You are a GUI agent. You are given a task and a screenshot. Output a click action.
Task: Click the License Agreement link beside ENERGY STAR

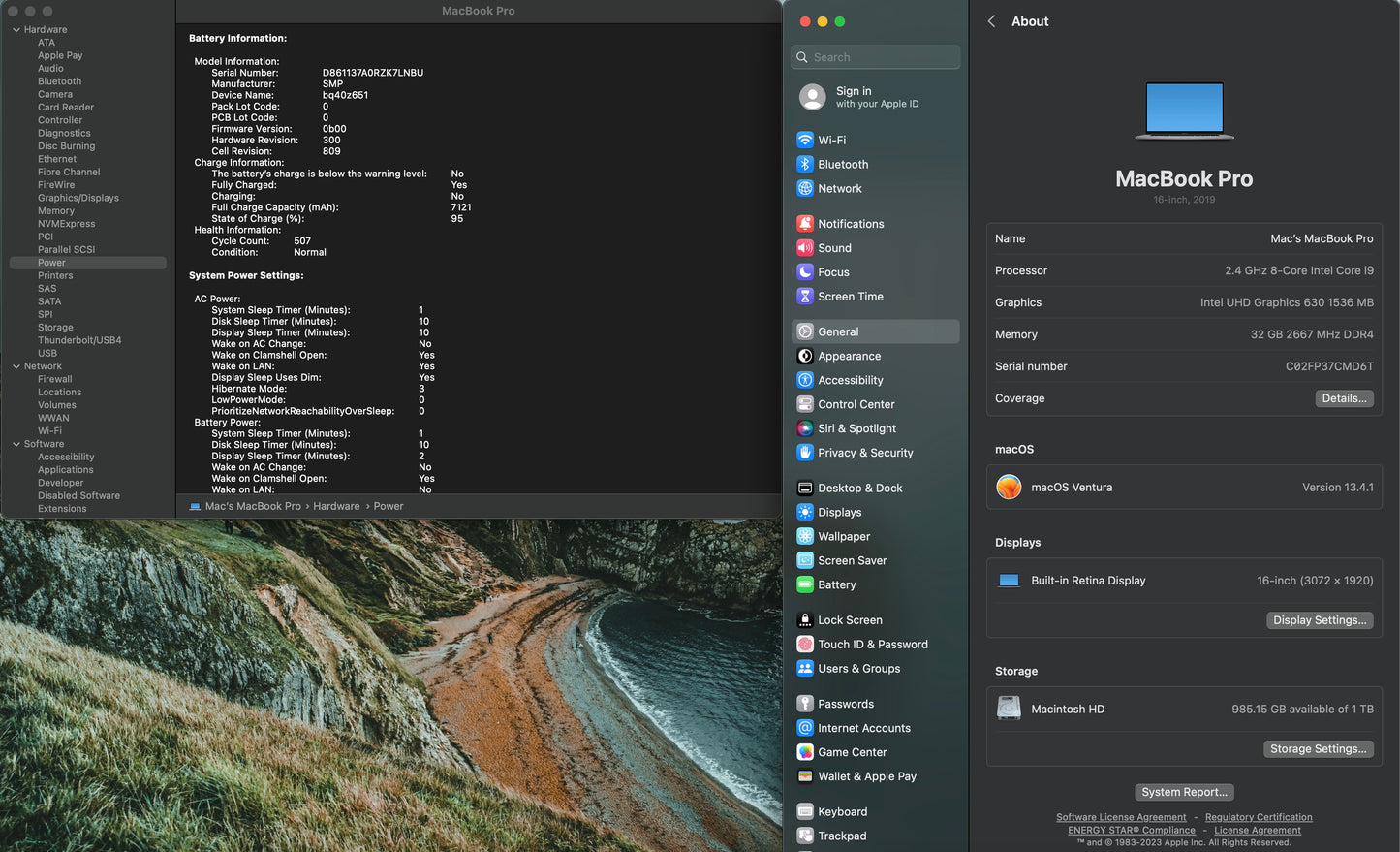pyautogui.click(x=1258, y=830)
